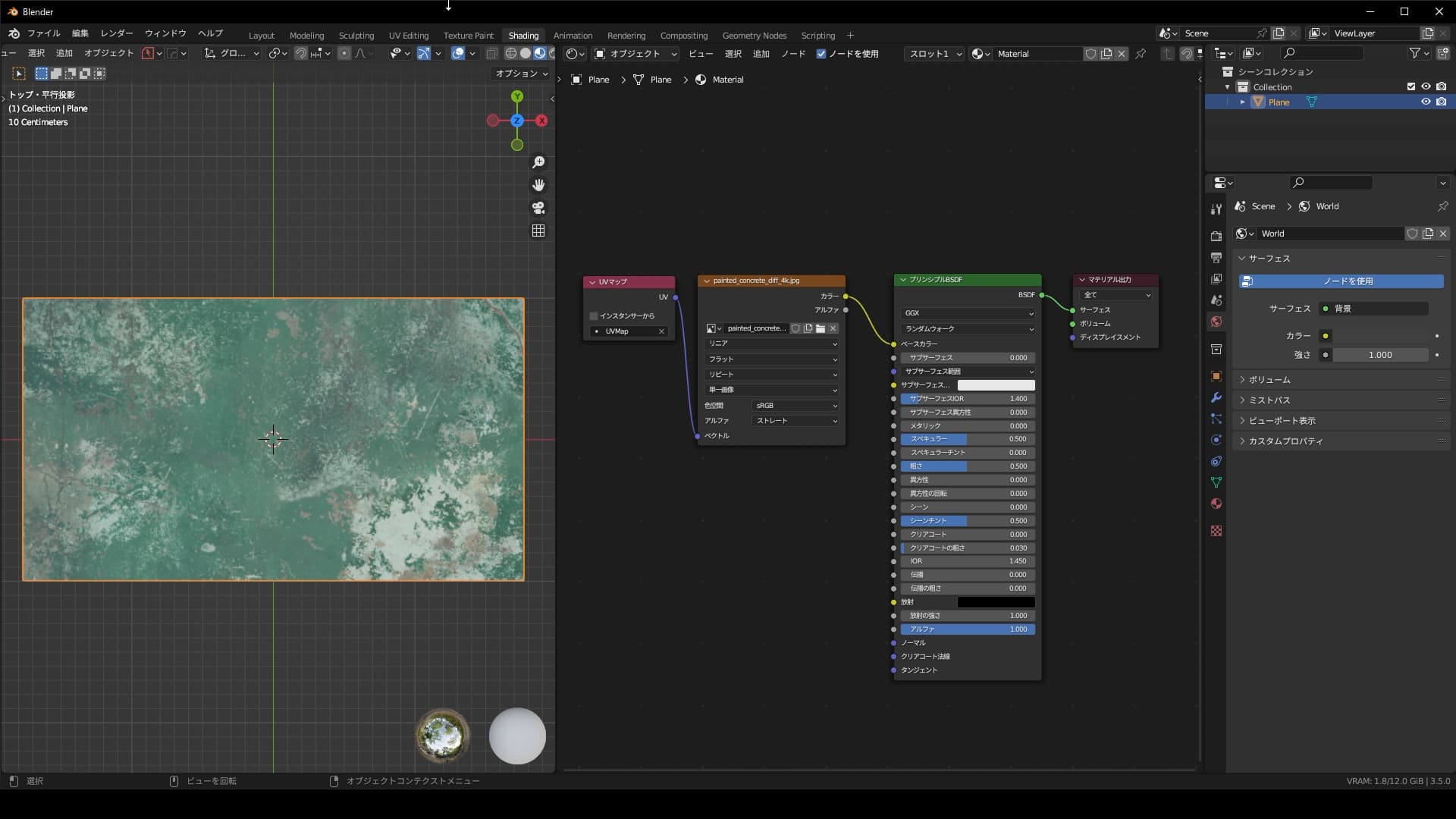Select the Modifier properties wrench icon
Screen dimensions: 1456x819
click(1216, 397)
